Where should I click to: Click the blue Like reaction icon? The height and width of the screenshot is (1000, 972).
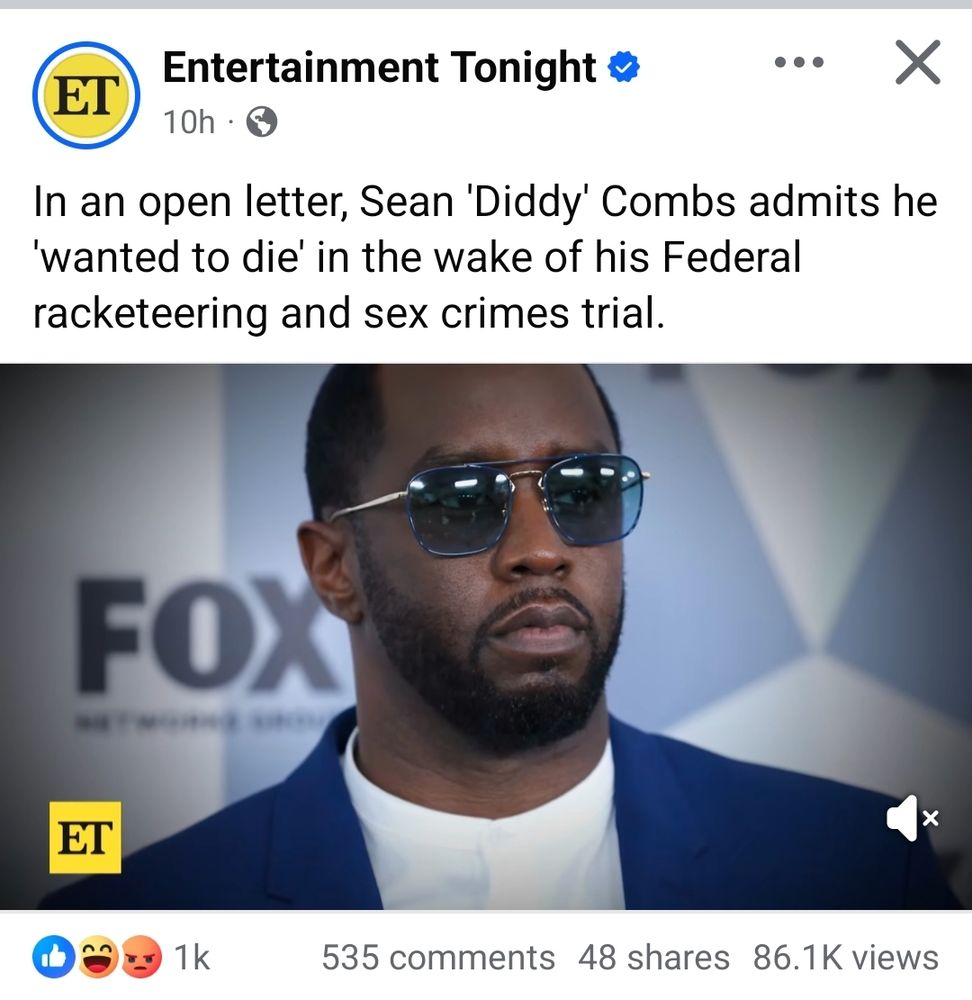pyautogui.click(x=54, y=957)
